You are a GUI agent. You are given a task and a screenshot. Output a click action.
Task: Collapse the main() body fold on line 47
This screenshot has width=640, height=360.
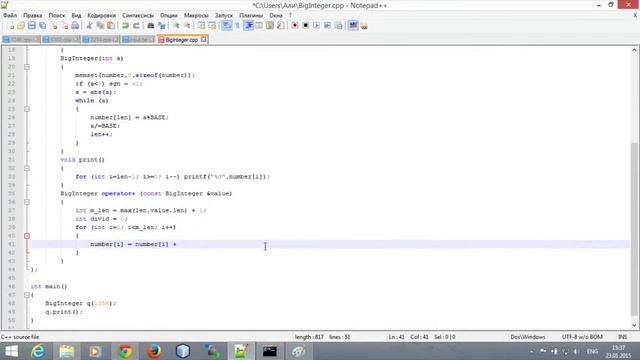pyautogui.click(x=27, y=295)
